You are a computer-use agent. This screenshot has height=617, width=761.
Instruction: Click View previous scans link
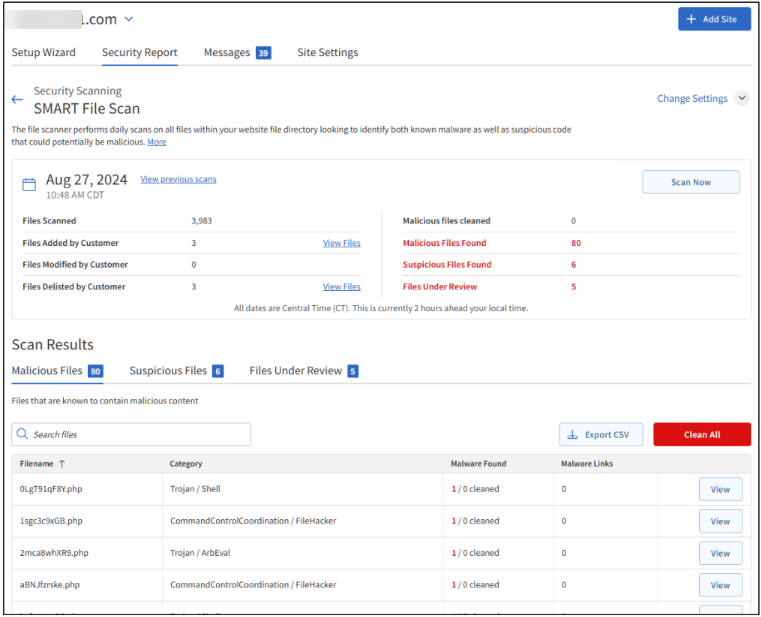point(178,180)
